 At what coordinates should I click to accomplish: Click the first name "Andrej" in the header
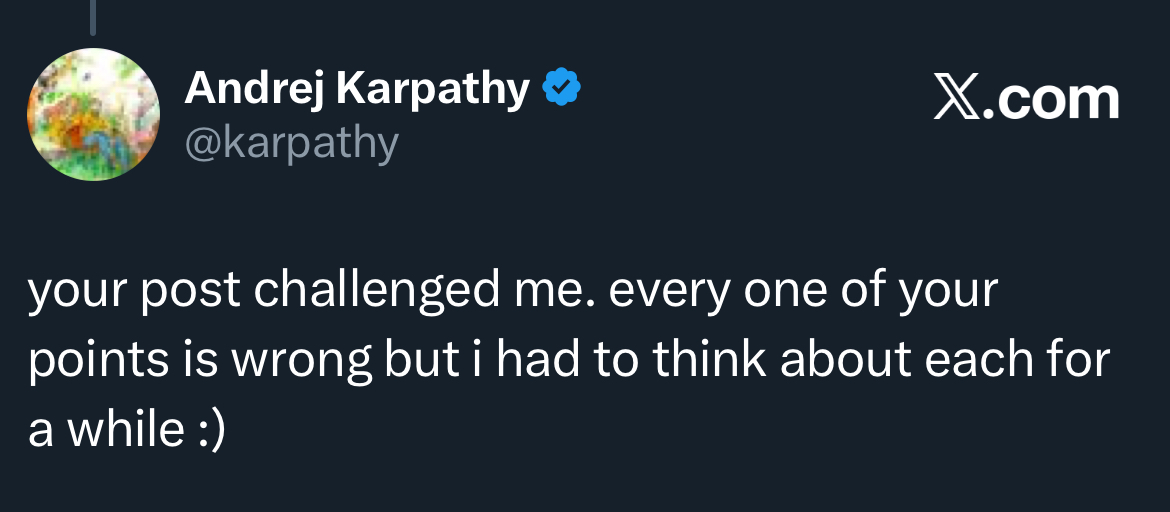pos(255,91)
